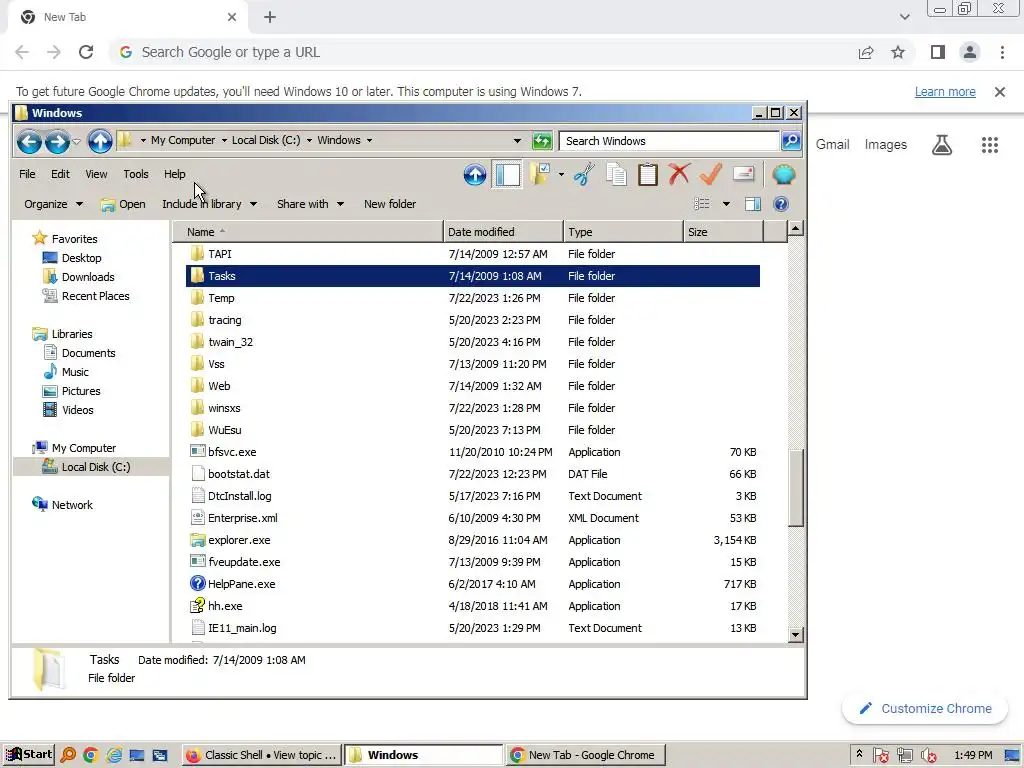Dismiss the Chrome update infobar
This screenshot has height=768, width=1024.
point(999,92)
